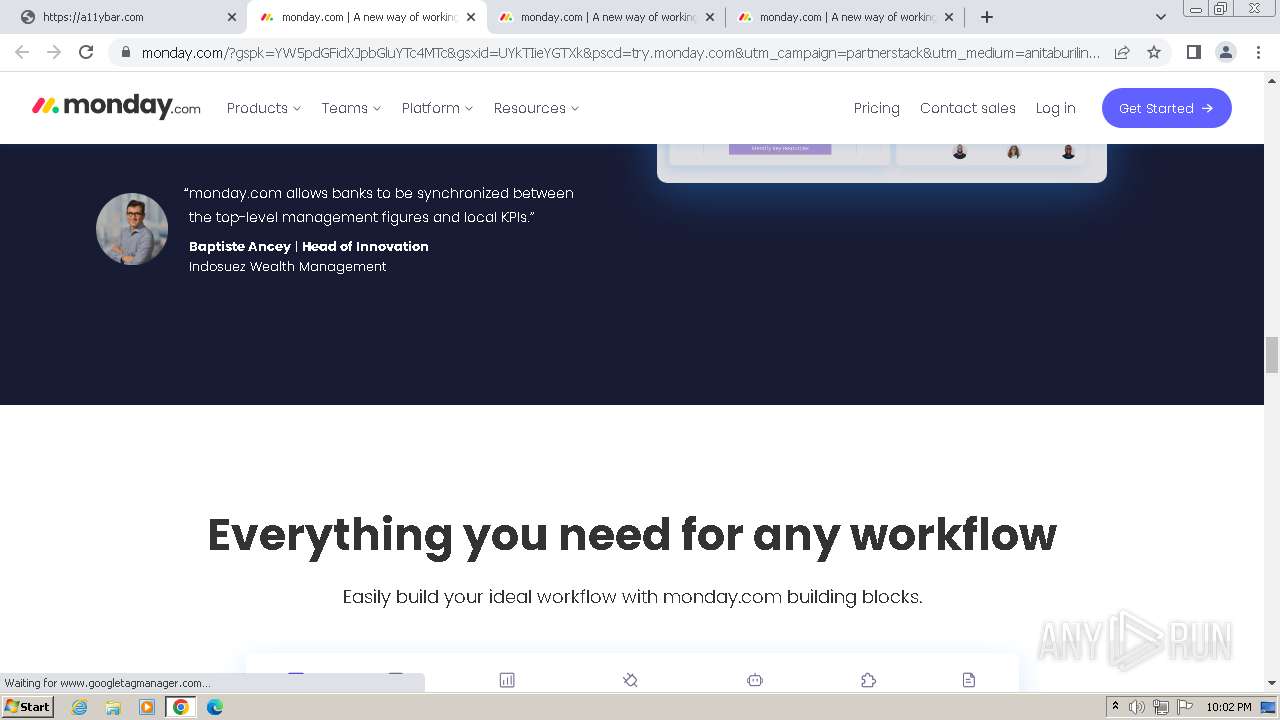Click Baptiste Ancey's profile photo

coord(132,229)
